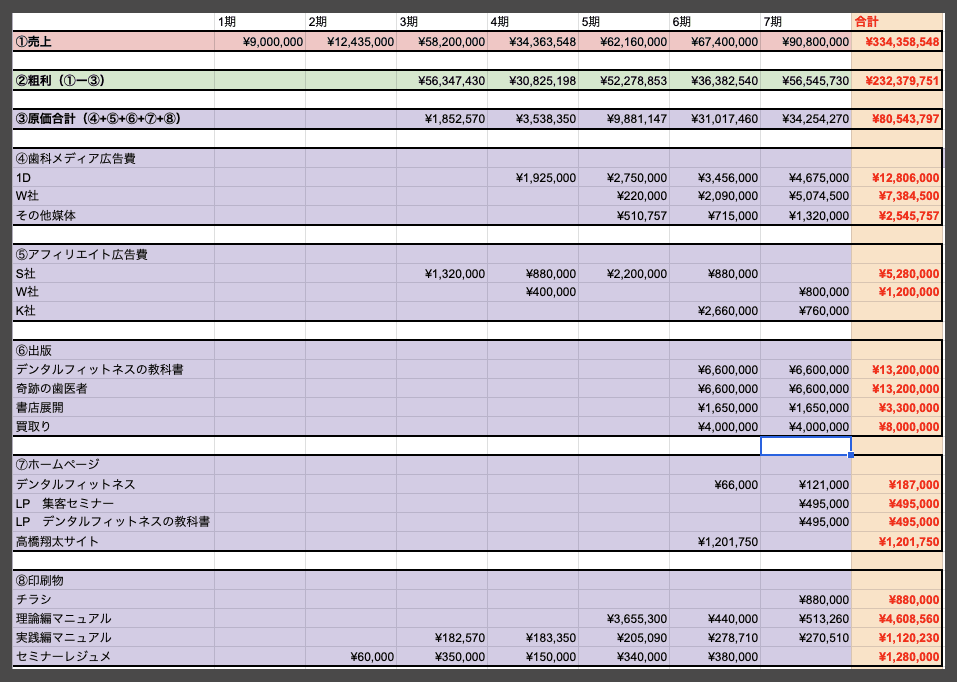957x682 pixels.
Task: Click the sales total ¥334,358,548
Action: (x=897, y=42)
